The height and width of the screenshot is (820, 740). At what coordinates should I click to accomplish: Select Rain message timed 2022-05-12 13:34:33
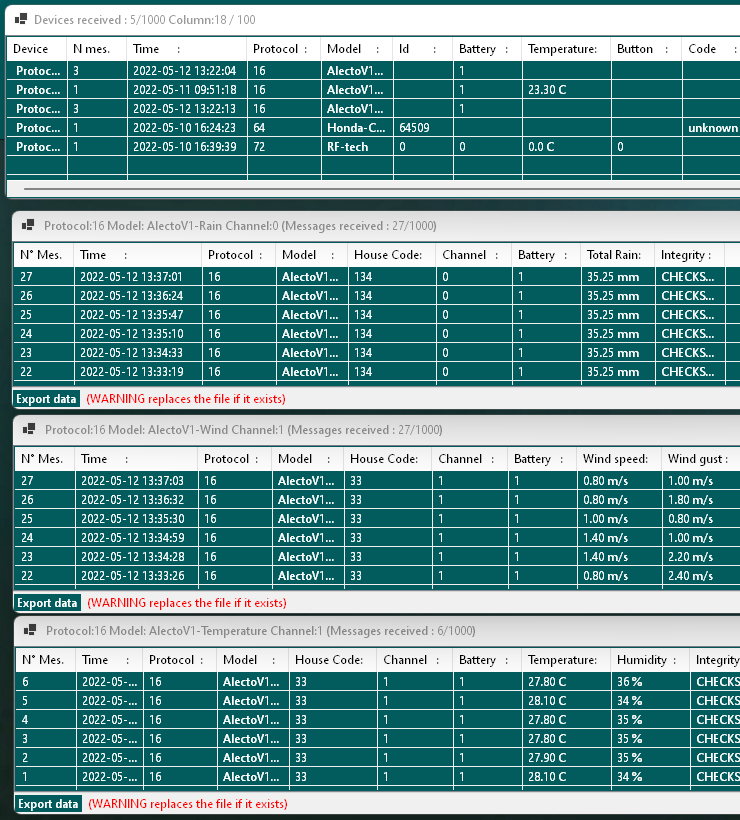(x=377, y=353)
